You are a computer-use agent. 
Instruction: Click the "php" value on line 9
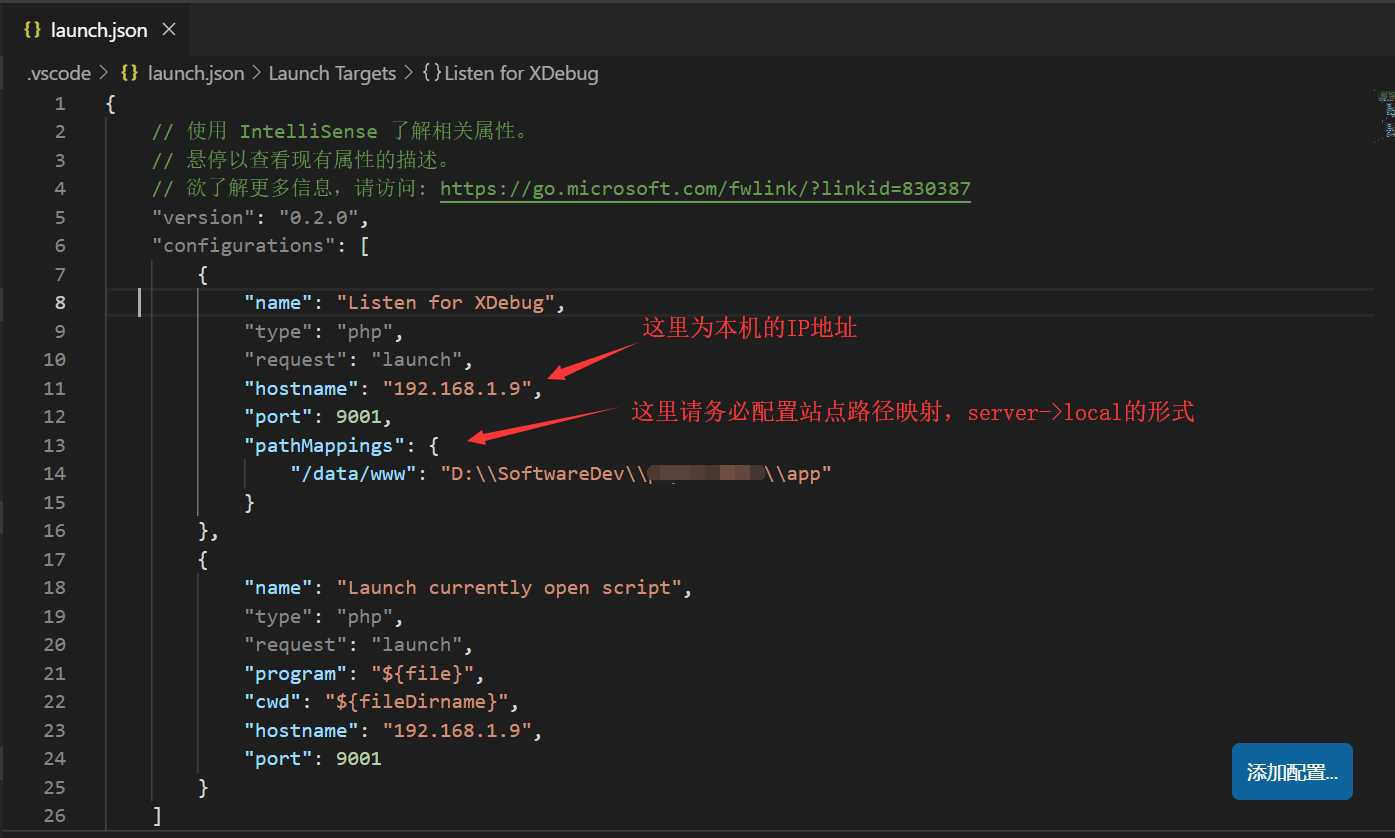pyautogui.click(x=365, y=331)
